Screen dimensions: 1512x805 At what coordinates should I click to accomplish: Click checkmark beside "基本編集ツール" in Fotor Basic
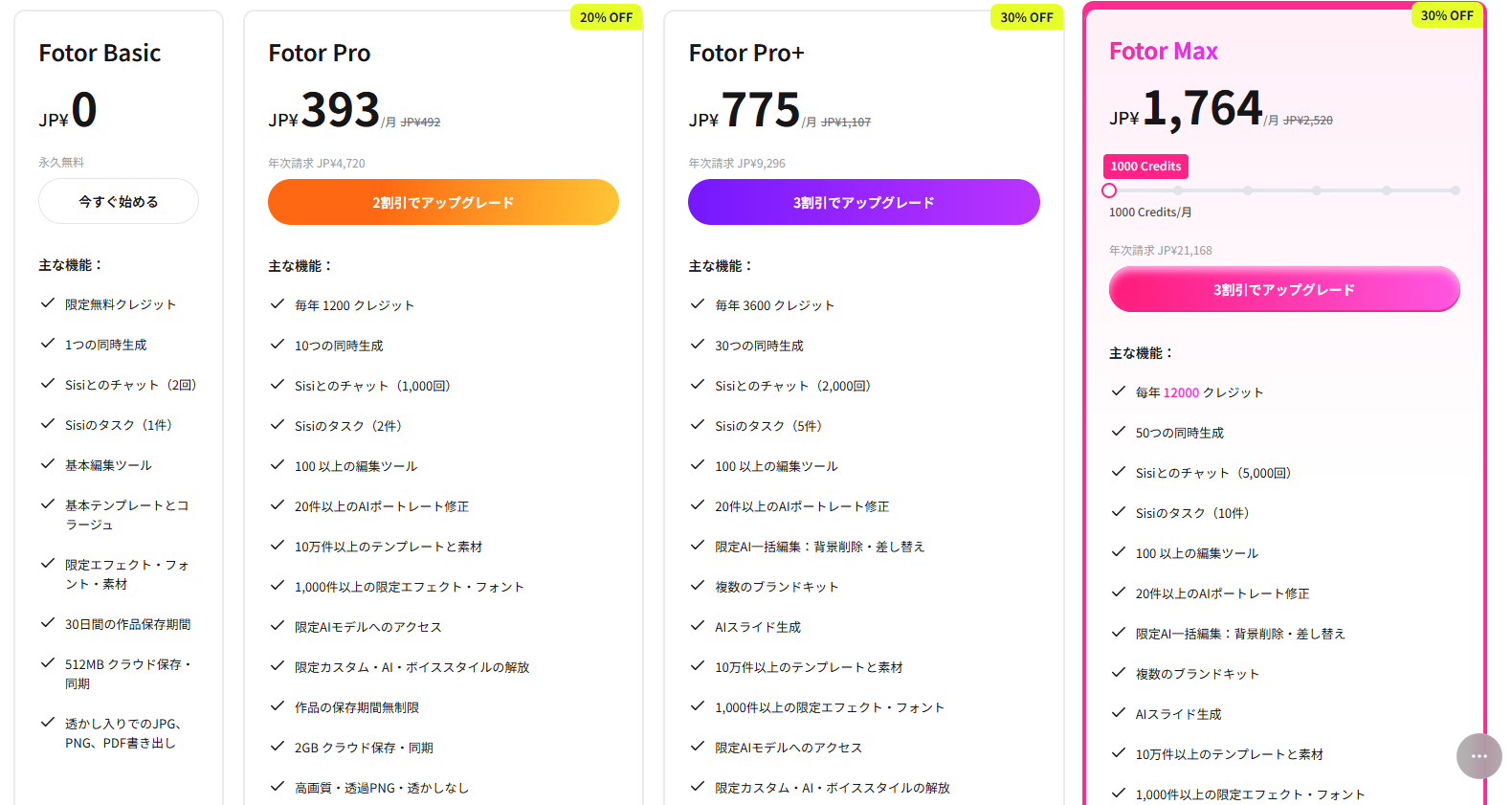pyautogui.click(x=47, y=464)
